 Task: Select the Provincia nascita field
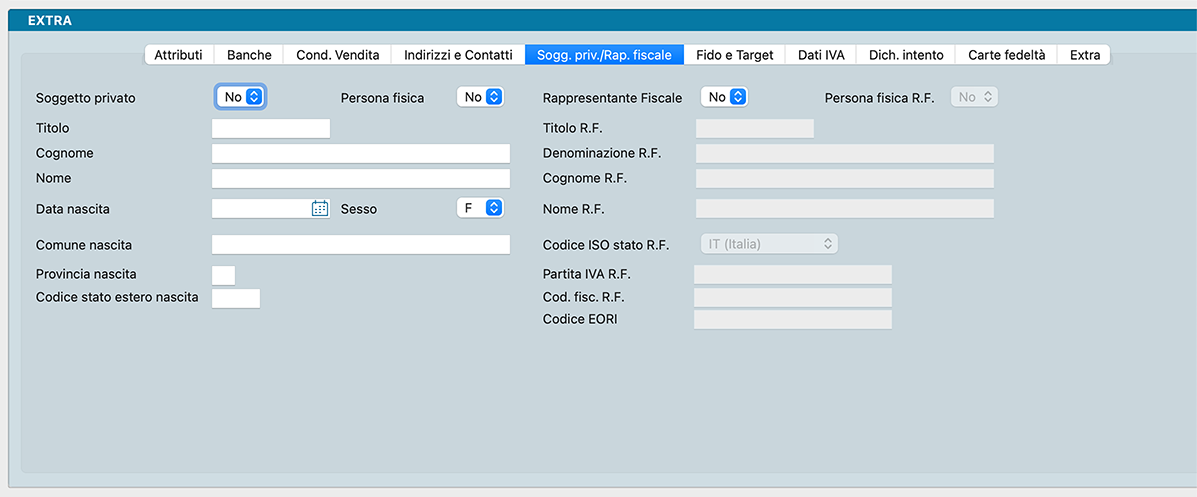coord(223,275)
